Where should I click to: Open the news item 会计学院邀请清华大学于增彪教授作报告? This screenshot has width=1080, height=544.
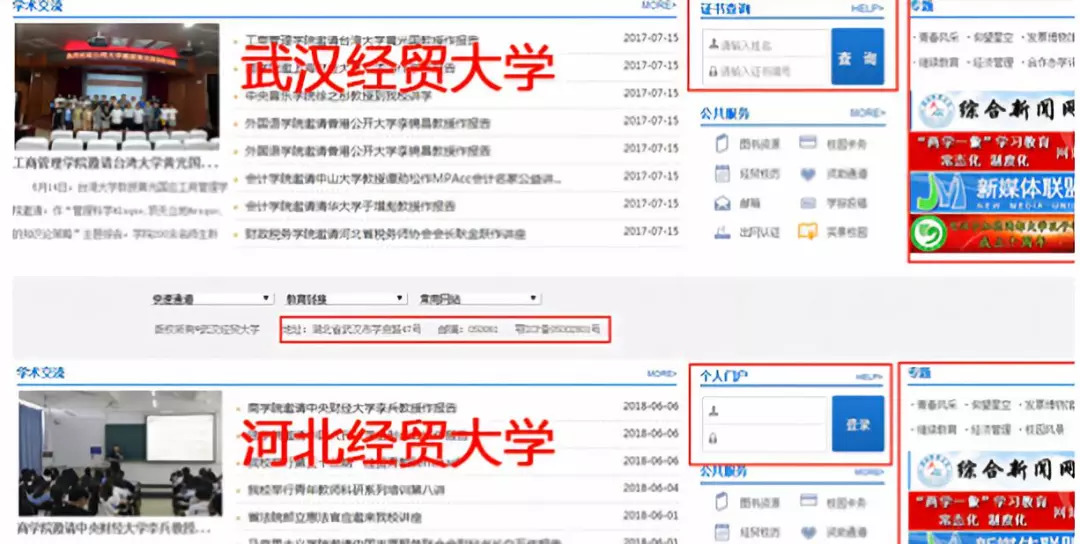(x=350, y=206)
